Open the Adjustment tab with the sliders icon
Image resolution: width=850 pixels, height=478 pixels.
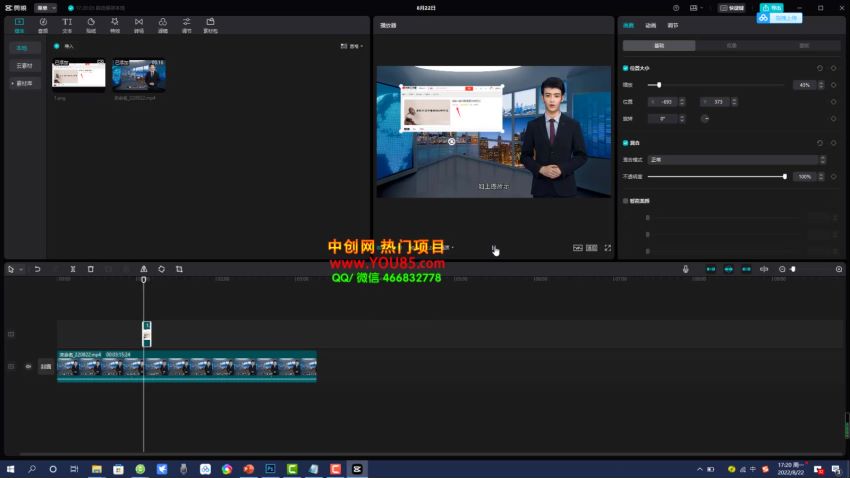[x=186, y=25]
